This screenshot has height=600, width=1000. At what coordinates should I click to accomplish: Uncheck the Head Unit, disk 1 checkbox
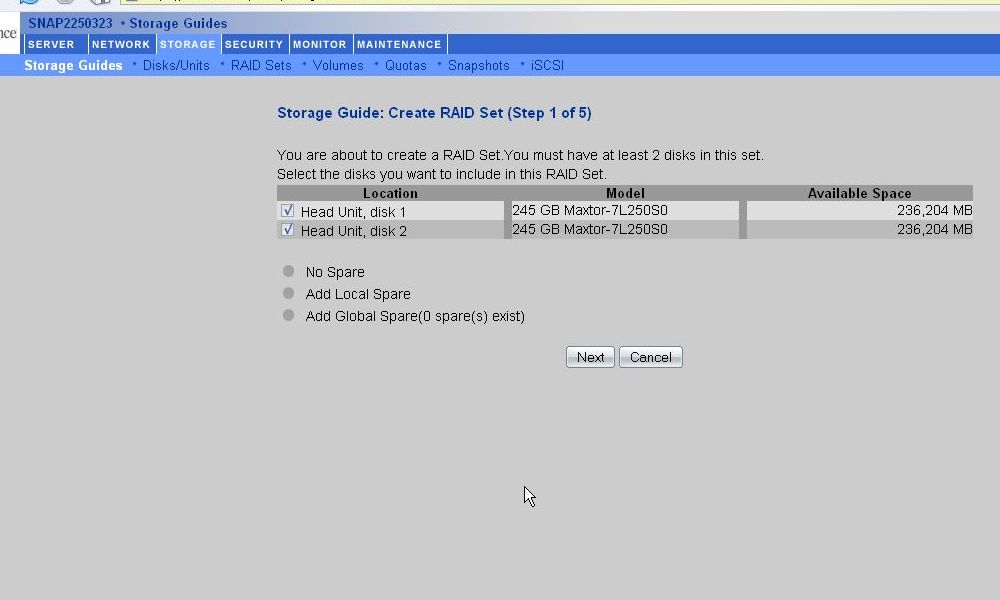point(288,211)
